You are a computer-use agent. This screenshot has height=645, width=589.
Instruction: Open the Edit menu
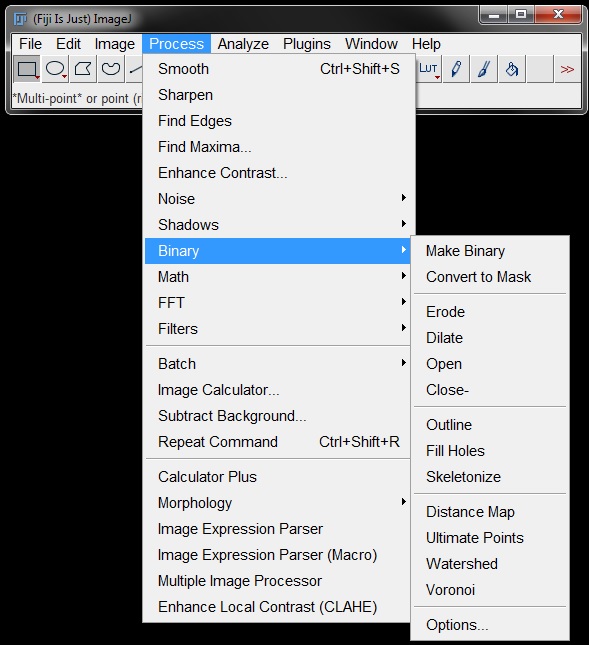pyautogui.click(x=68, y=44)
